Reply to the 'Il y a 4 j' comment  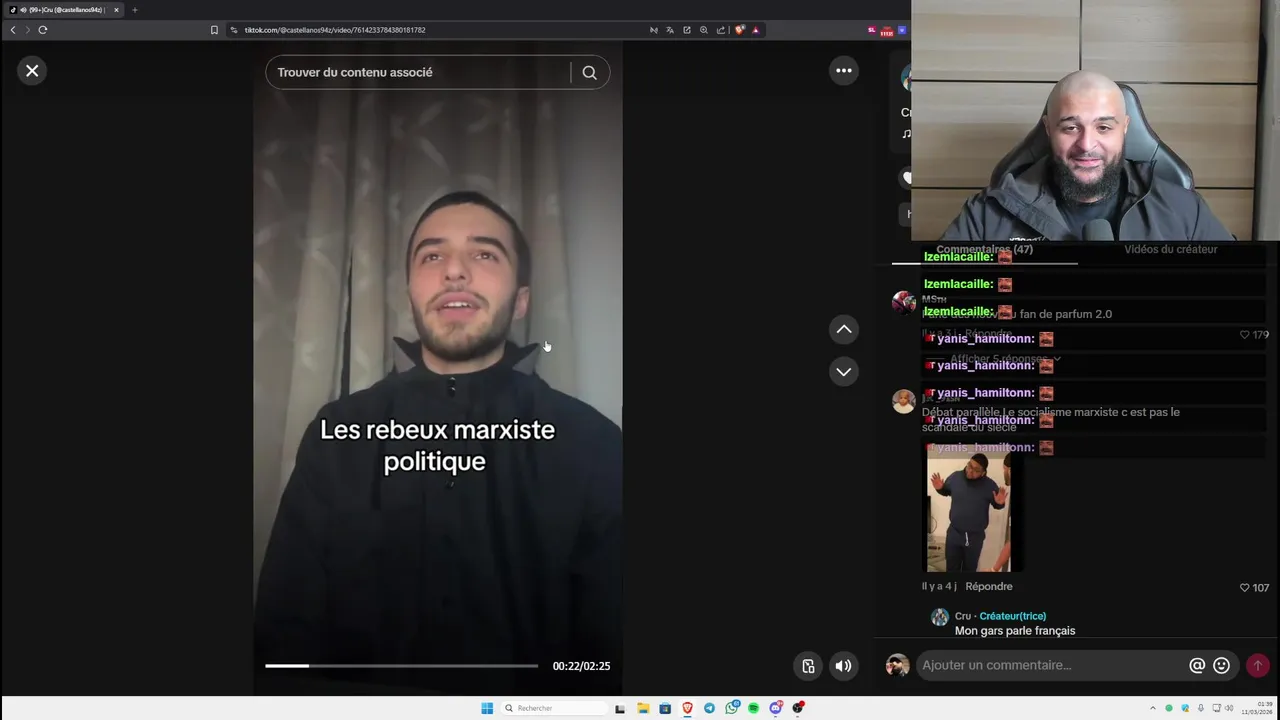(989, 586)
